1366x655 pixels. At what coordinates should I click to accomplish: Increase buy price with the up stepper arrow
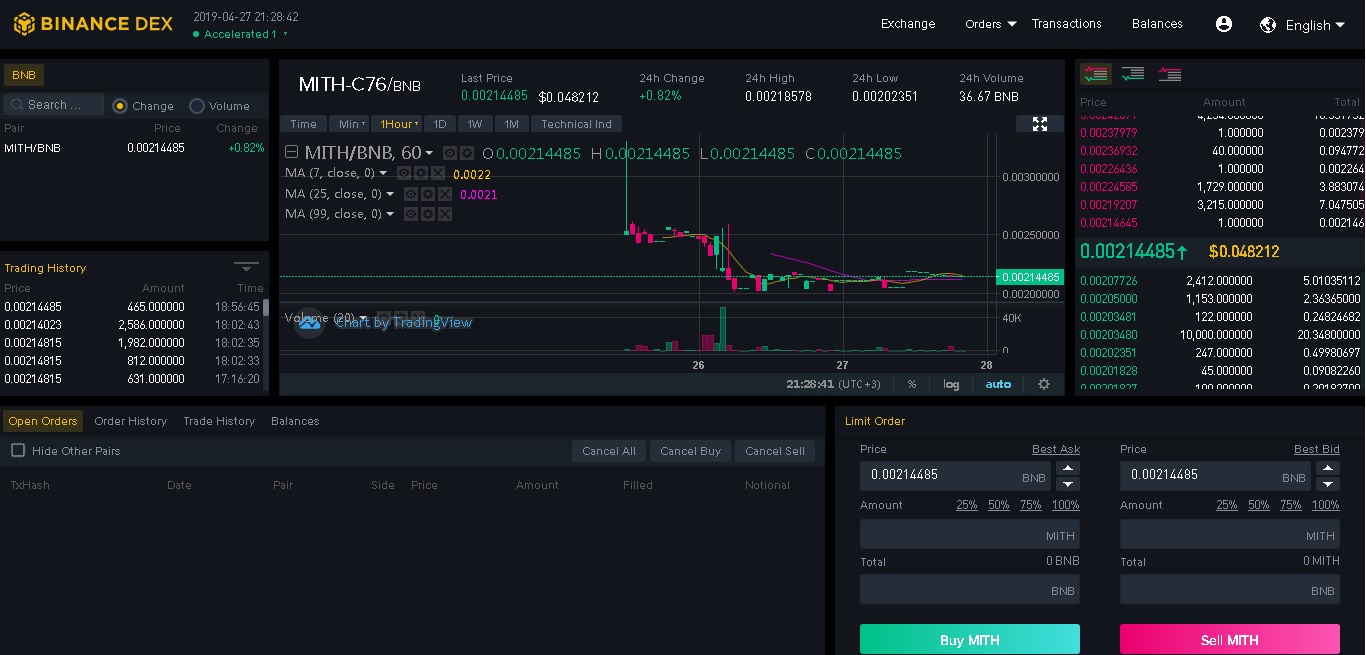pyautogui.click(x=1068, y=467)
